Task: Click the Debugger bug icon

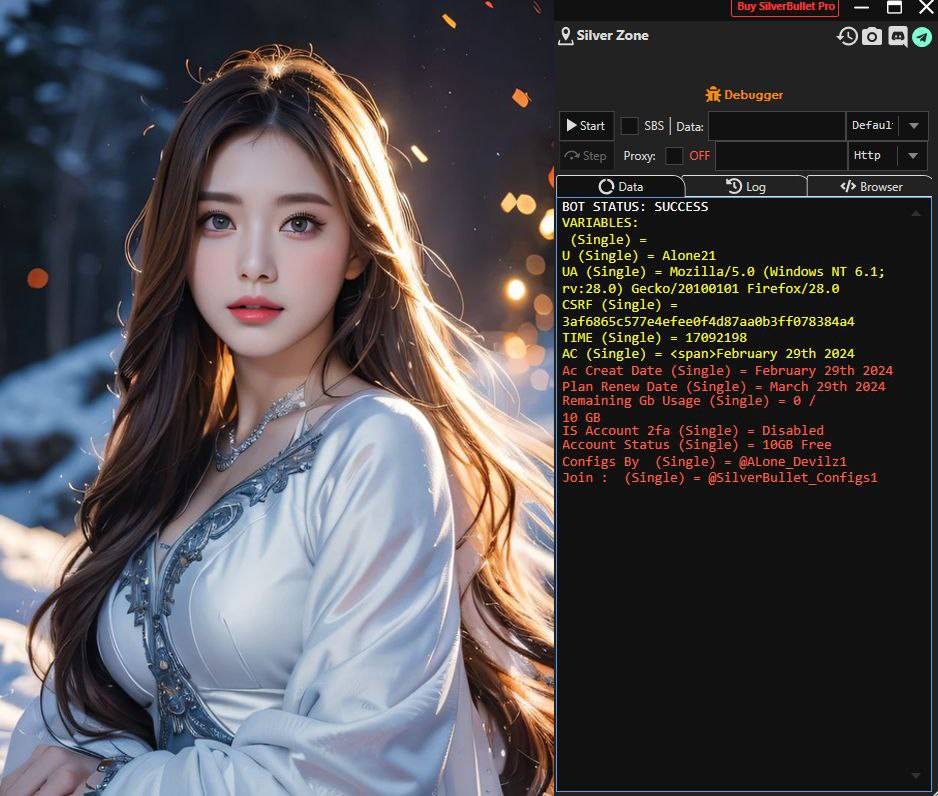Action: click(712, 94)
